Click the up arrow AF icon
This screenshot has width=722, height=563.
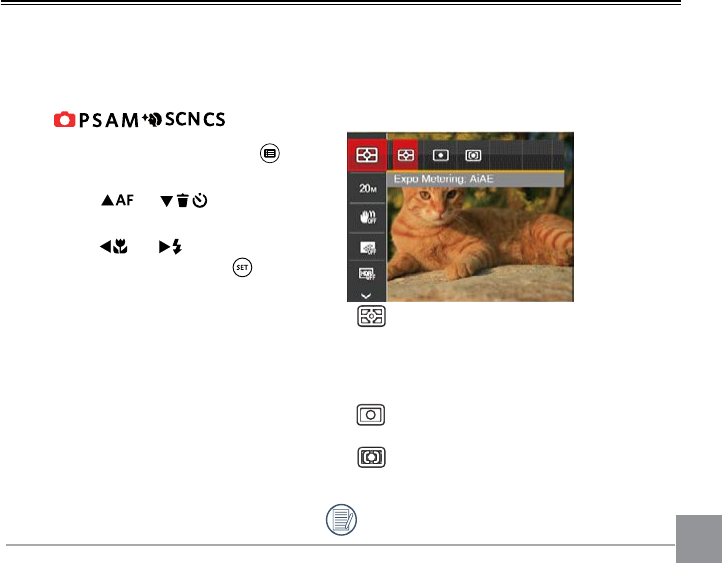pos(117,200)
